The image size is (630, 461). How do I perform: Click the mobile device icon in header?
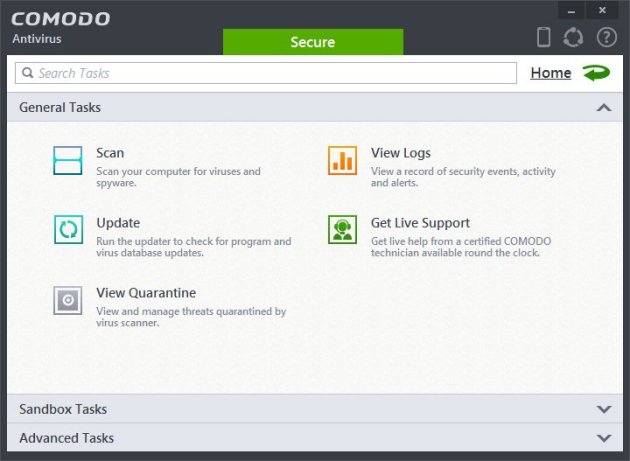click(544, 38)
